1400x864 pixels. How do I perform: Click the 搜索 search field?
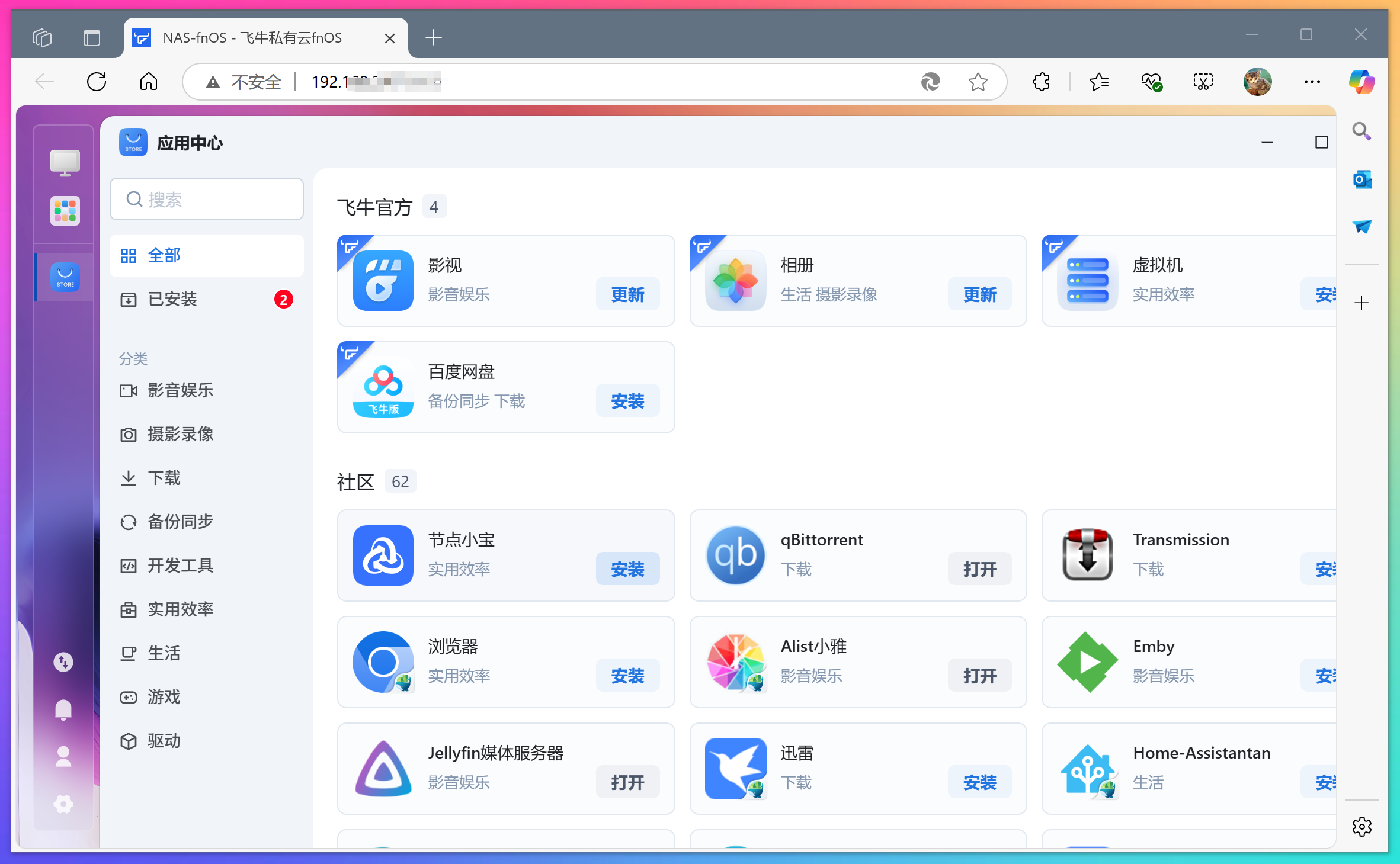(207, 200)
